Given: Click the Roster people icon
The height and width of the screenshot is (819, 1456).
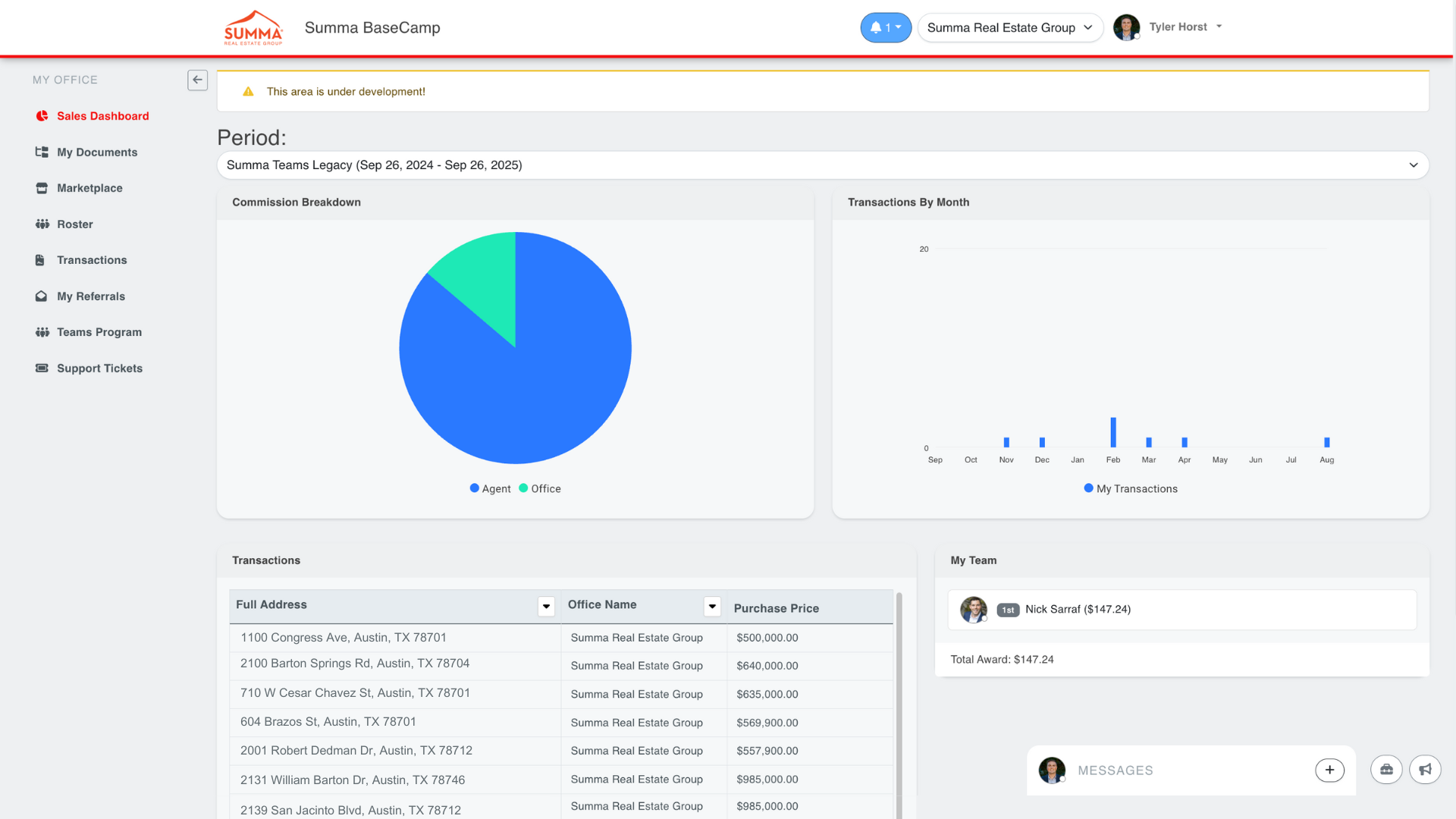Looking at the screenshot, I should point(42,224).
